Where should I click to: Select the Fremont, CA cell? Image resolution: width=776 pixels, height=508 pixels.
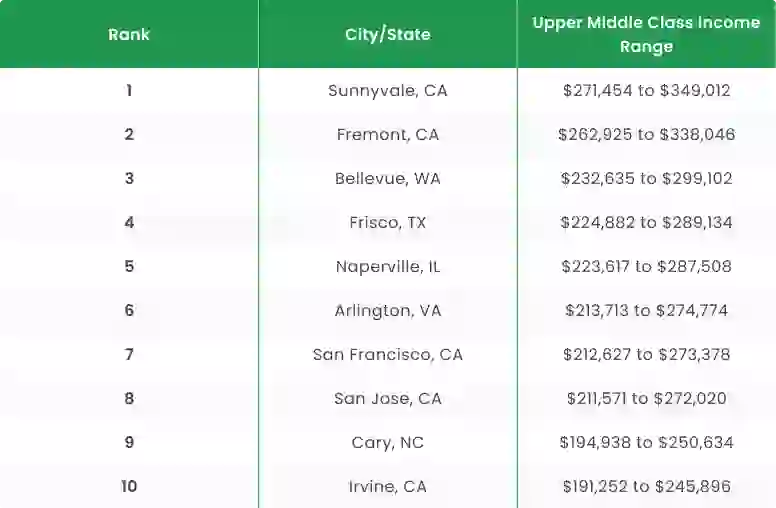388,134
